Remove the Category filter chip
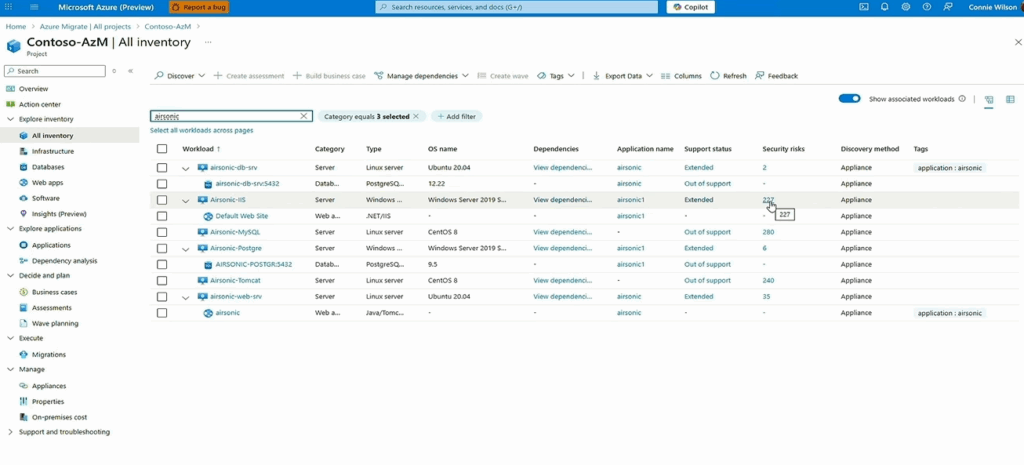Image resolution: width=1024 pixels, height=465 pixels. [x=416, y=116]
